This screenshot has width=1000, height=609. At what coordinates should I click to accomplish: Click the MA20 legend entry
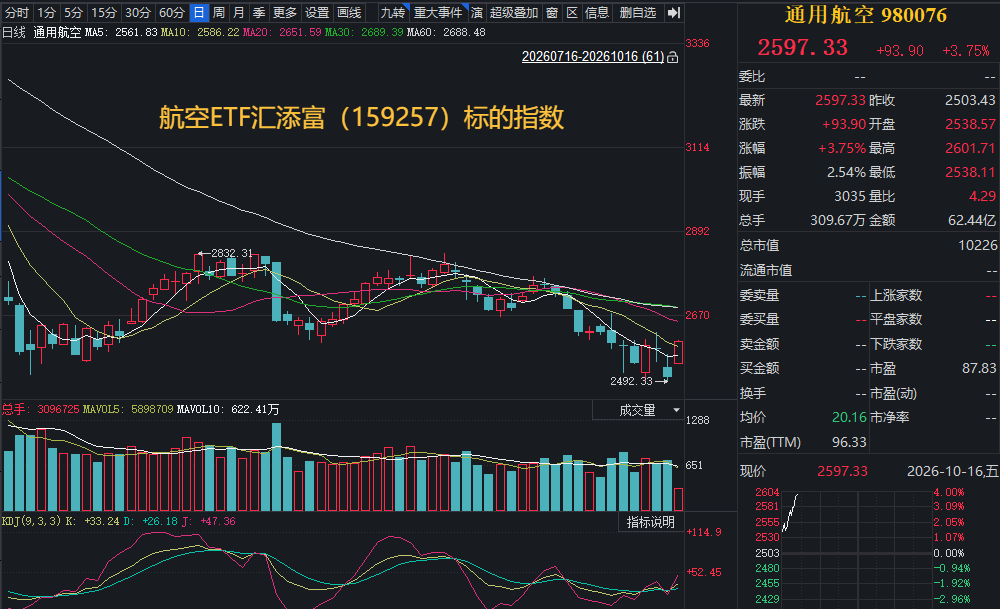pos(282,33)
